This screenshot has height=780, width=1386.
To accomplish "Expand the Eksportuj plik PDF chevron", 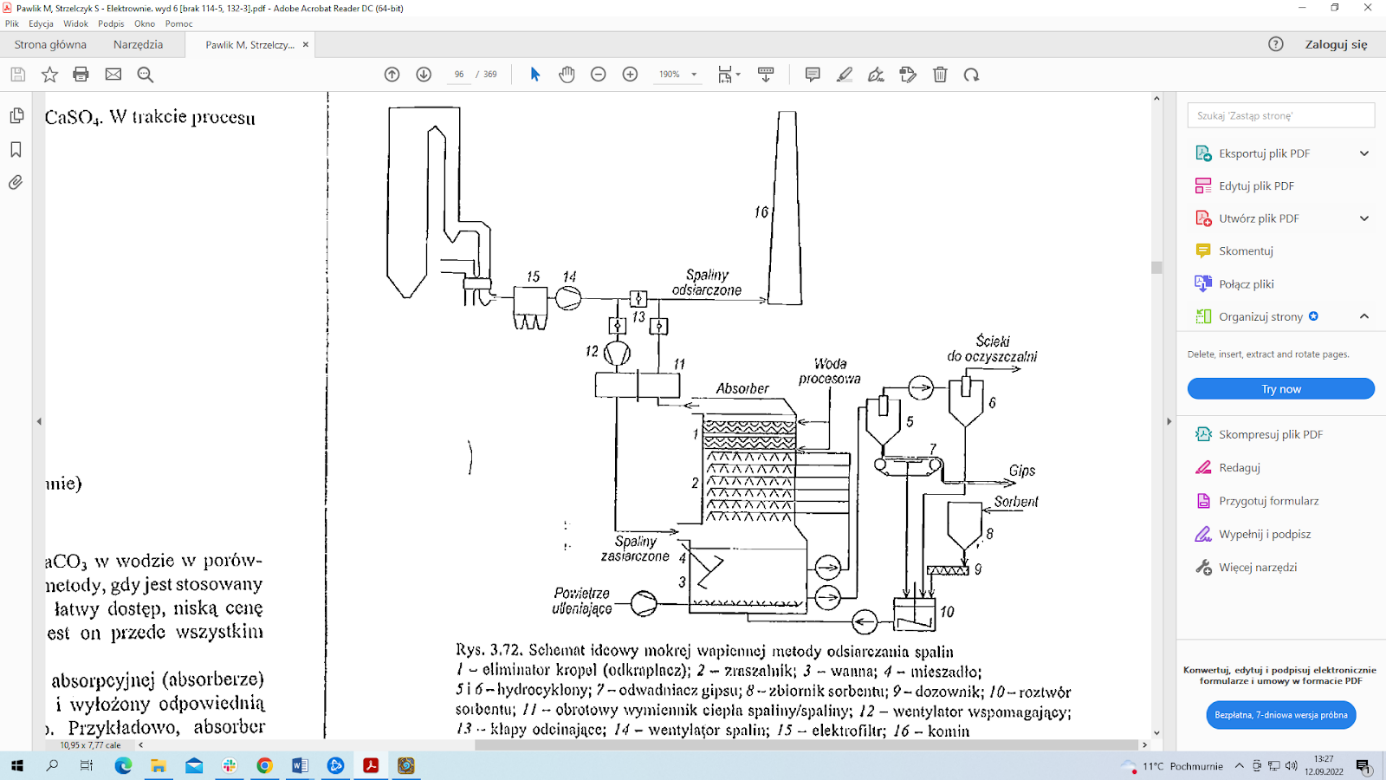I will click(1364, 153).
